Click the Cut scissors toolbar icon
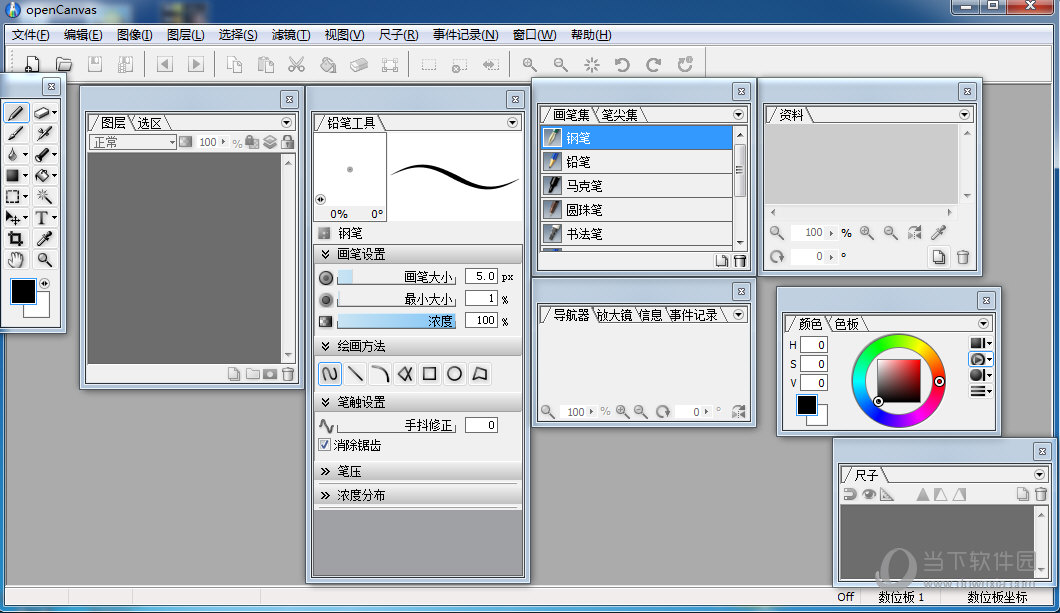The width and height of the screenshot is (1060, 613). [x=296, y=64]
